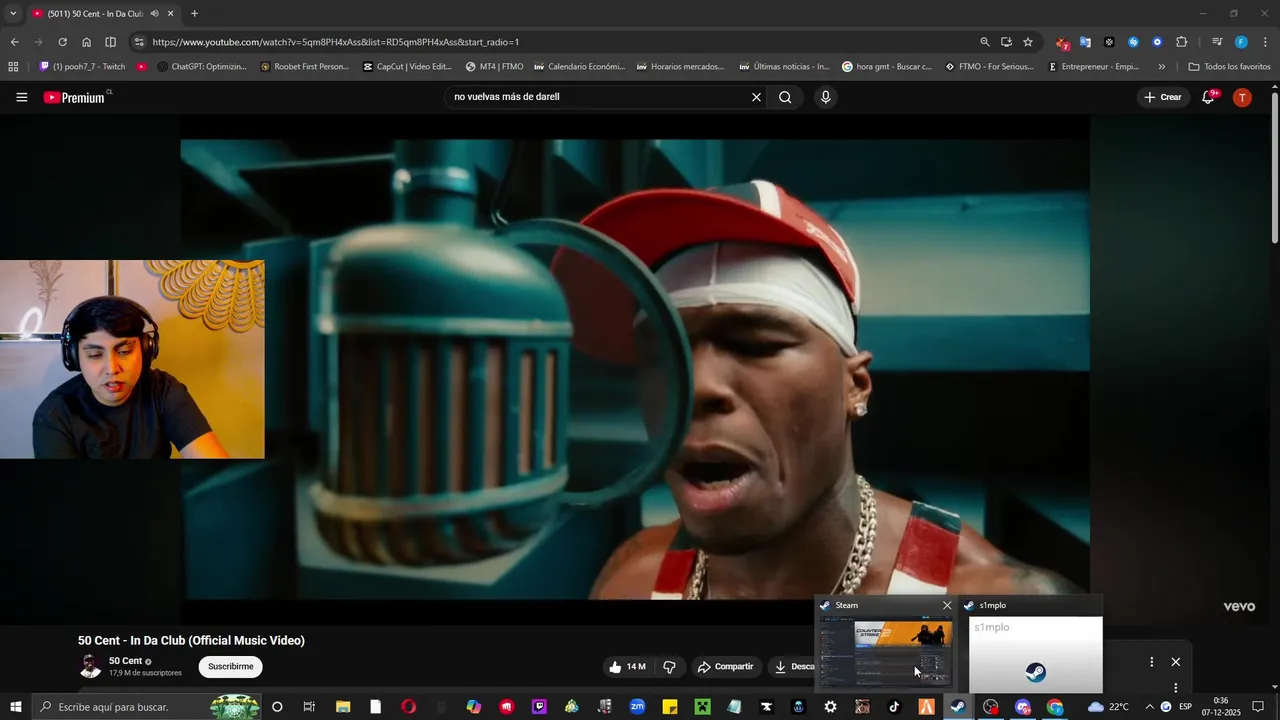Open the YouTube guide hamburger menu

click(x=22, y=97)
